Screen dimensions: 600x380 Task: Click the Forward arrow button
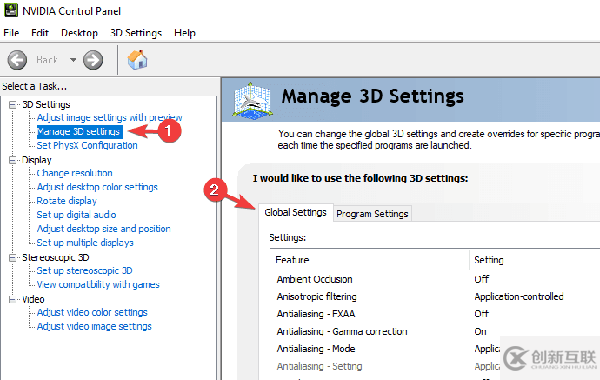[93, 60]
